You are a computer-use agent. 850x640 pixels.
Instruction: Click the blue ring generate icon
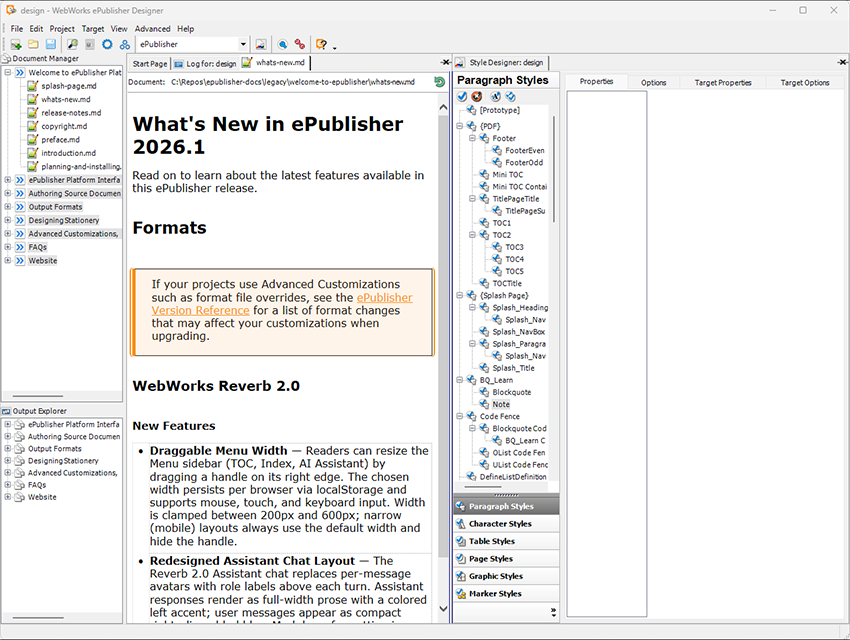point(107,44)
